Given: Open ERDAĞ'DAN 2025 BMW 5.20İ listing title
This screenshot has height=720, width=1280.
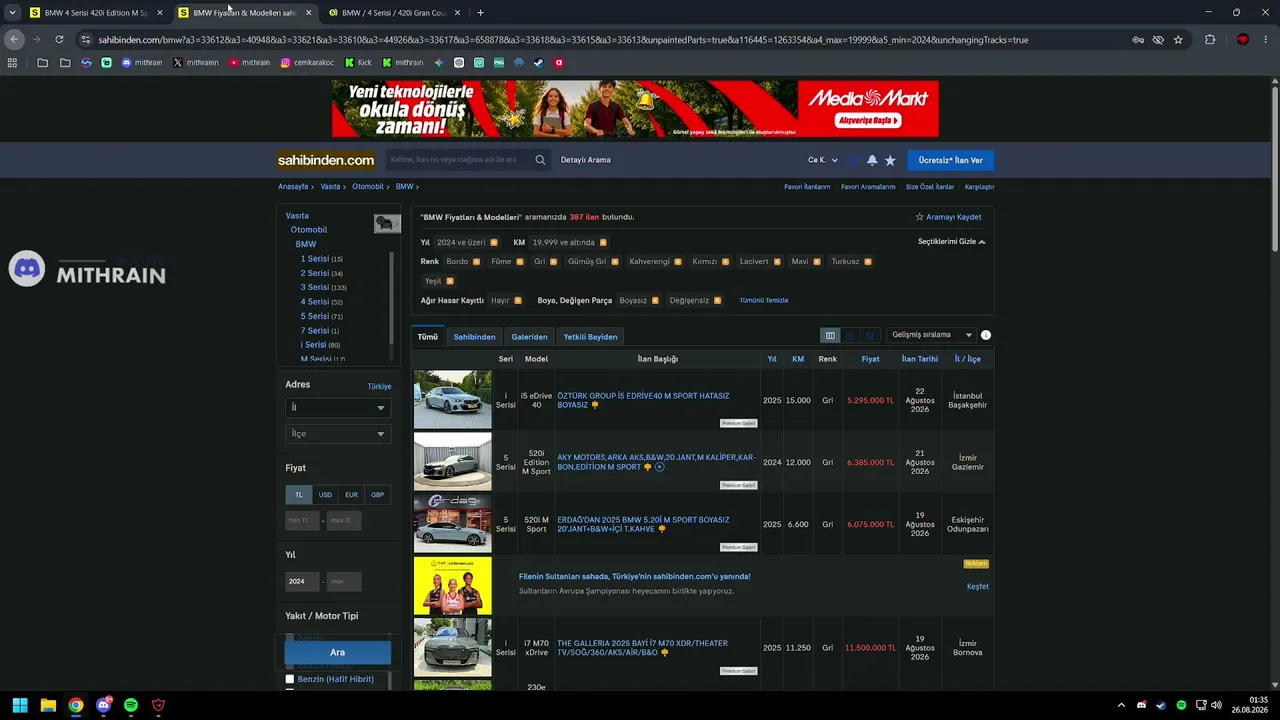Looking at the screenshot, I should [x=643, y=524].
